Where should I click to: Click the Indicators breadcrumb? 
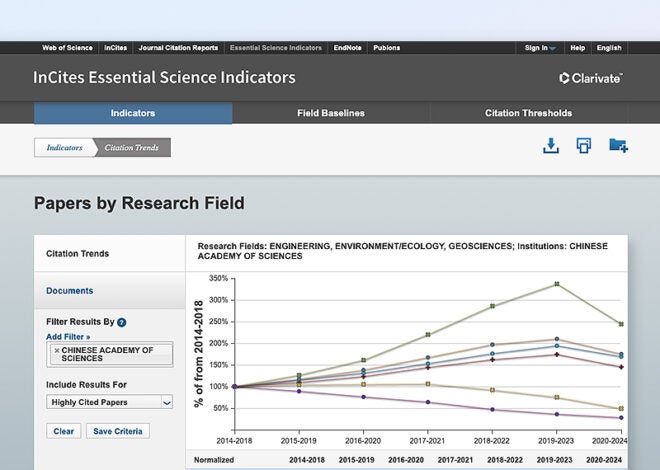pos(65,148)
